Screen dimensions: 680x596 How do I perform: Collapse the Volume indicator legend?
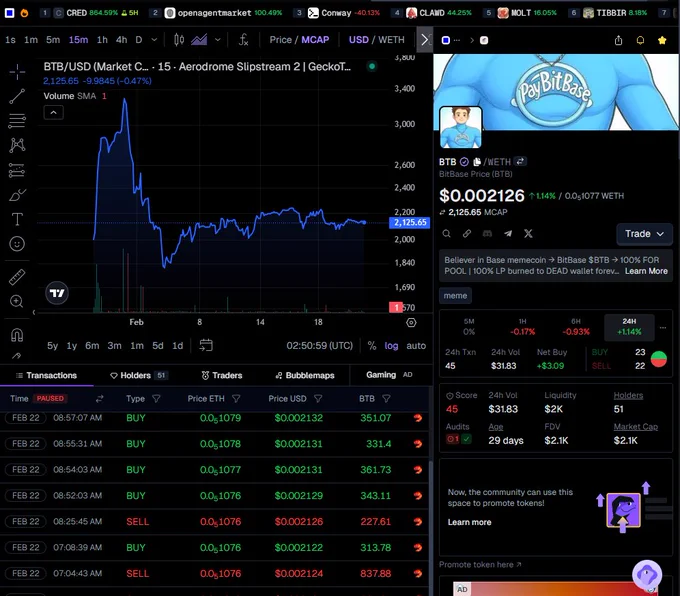click(53, 113)
